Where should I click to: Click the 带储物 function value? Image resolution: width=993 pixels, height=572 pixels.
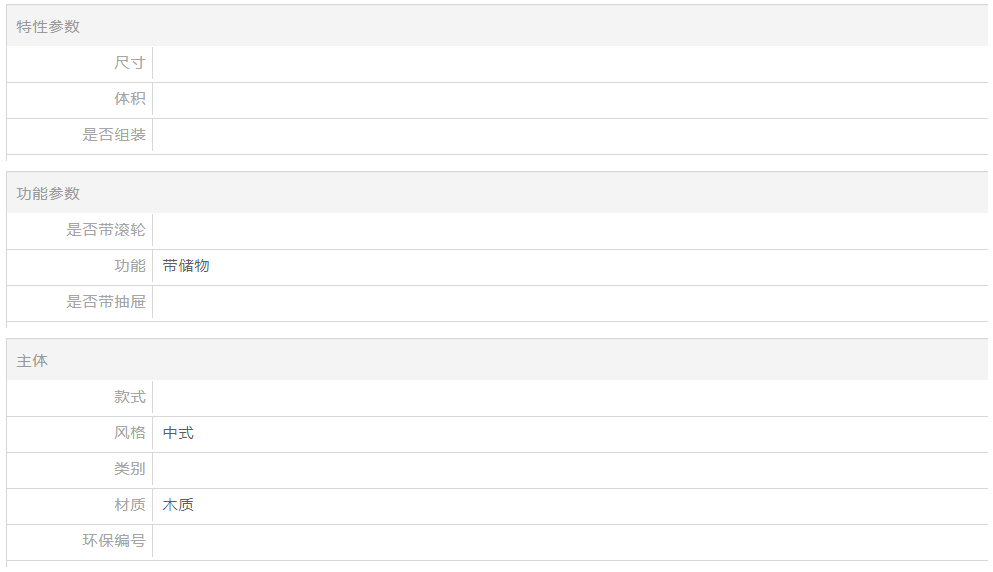coord(186,266)
